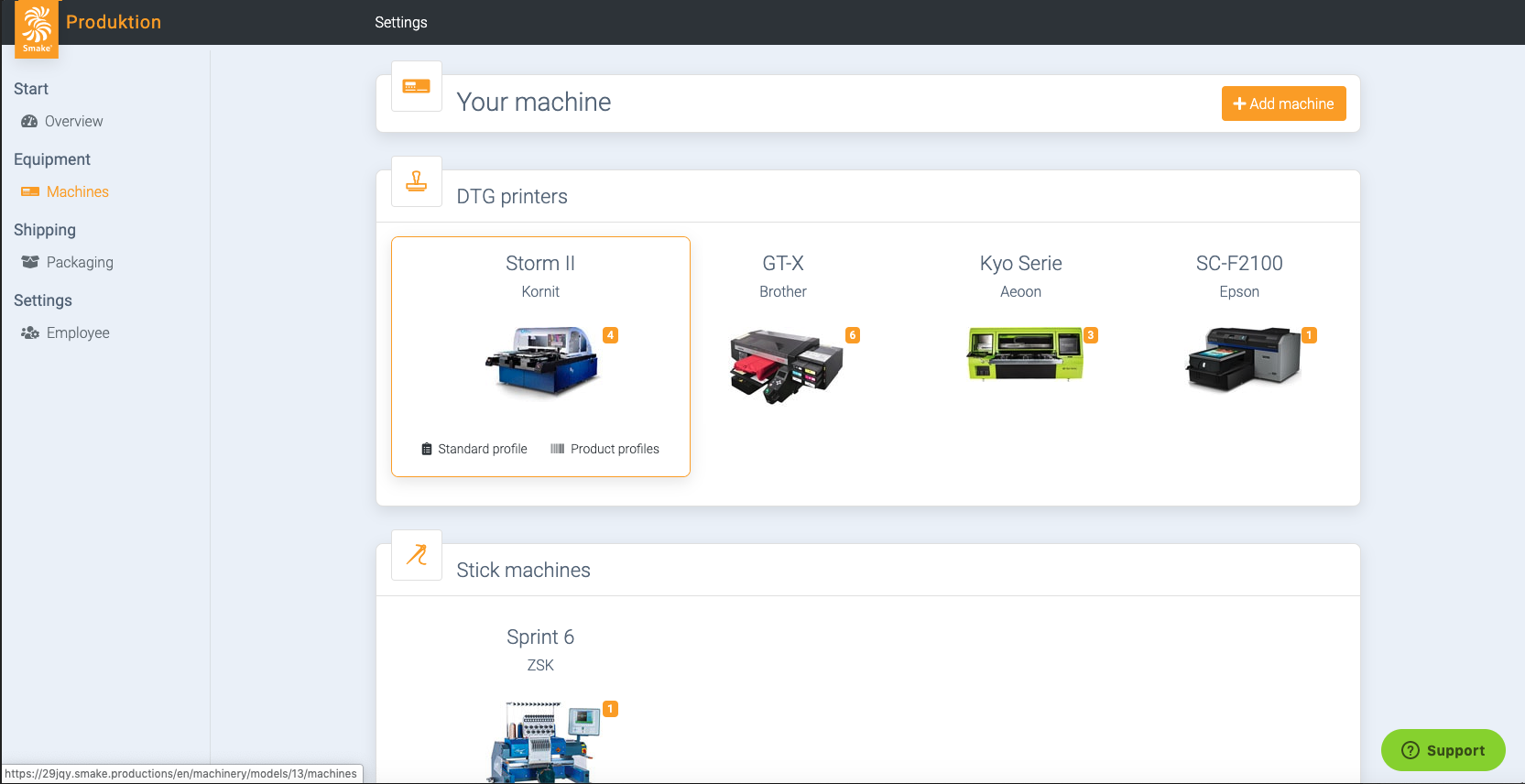Open the Kyo Serie Aeoon printer image
The height and width of the screenshot is (784, 1525).
1025,354
